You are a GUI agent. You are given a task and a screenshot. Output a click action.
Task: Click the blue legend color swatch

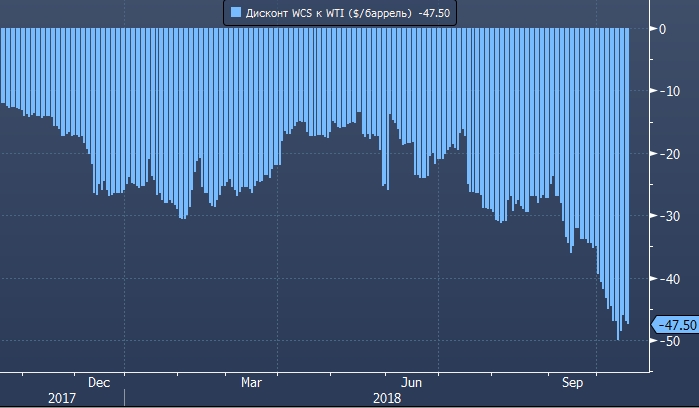click(x=236, y=13)
